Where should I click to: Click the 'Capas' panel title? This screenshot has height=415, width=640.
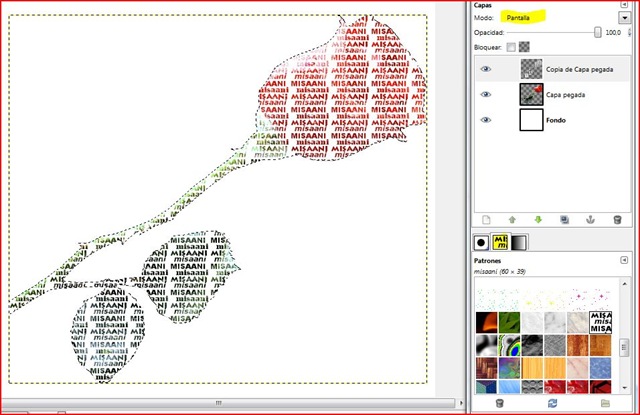(x=482, y=5)
